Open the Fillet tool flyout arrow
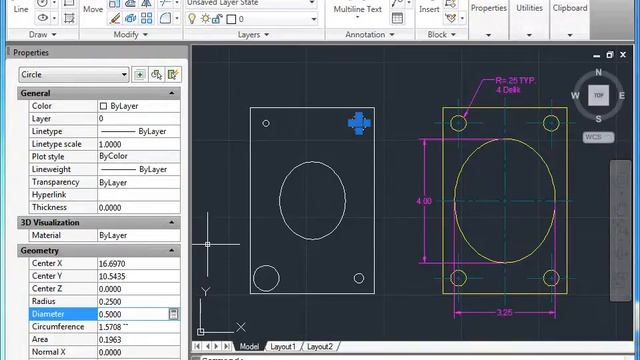The height and width of the screenshot is (360, 640). [x=177, y=18]
